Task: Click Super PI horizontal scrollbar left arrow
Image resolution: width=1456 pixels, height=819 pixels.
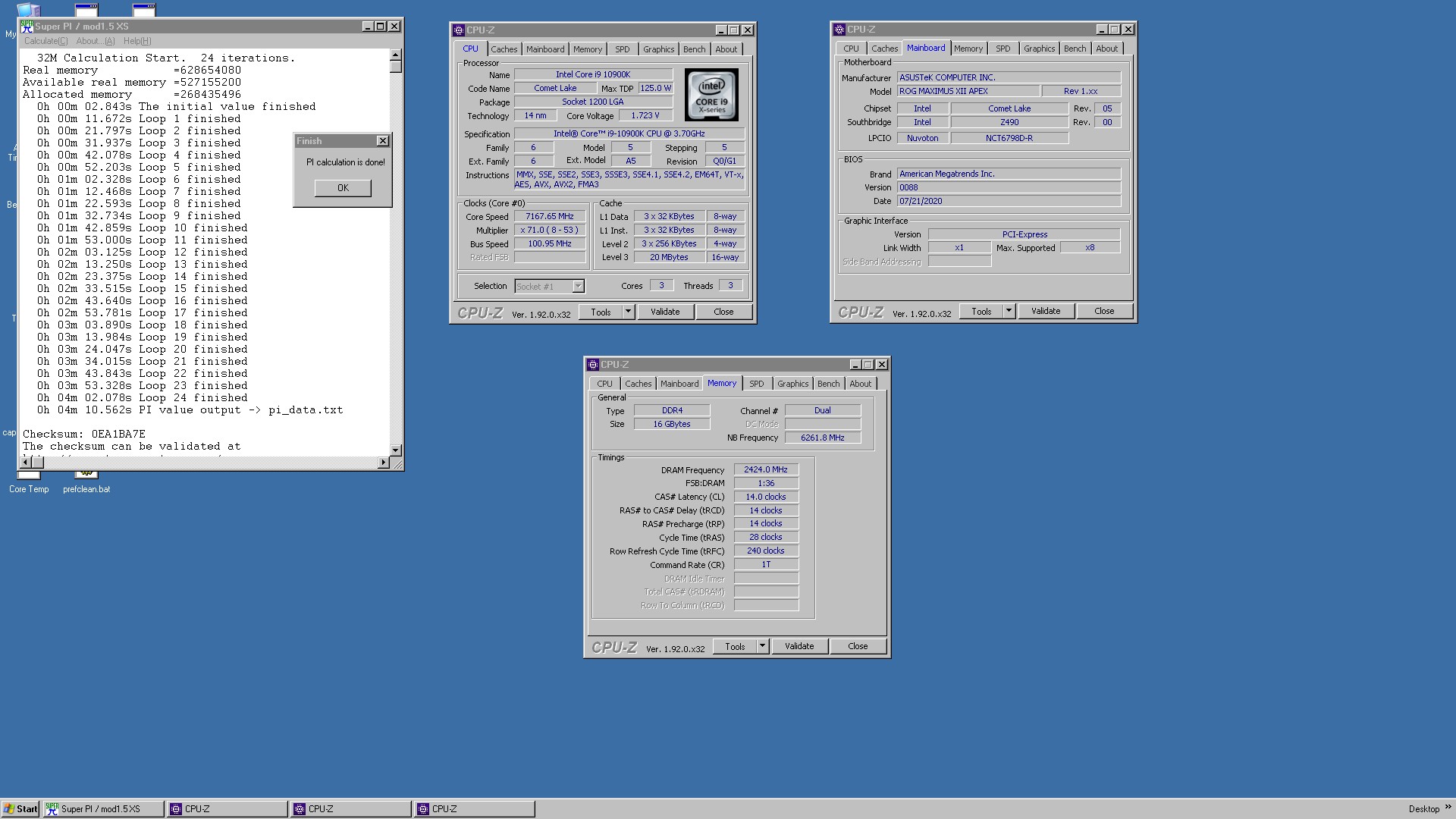Action: 27,463
